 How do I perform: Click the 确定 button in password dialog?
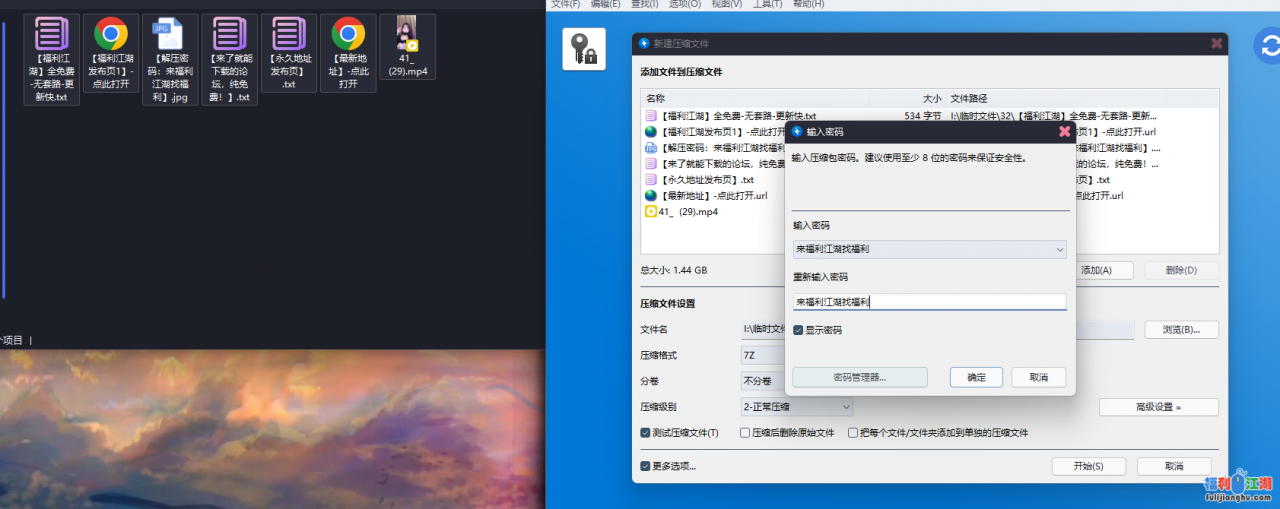point(976,377)
